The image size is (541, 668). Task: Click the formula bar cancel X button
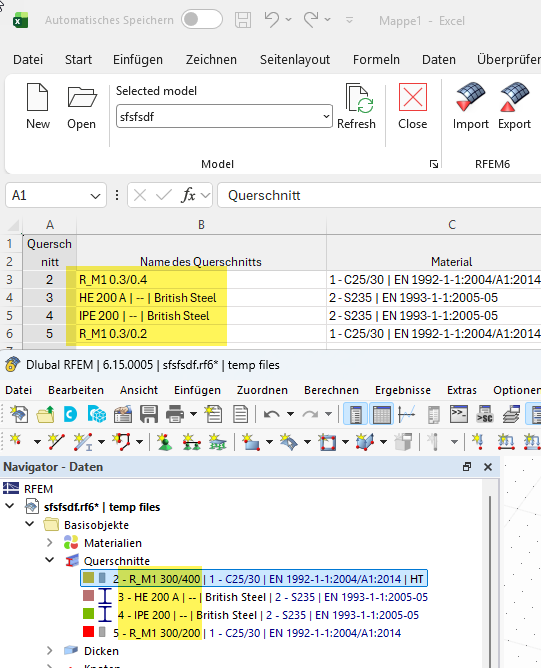point(140,196)
